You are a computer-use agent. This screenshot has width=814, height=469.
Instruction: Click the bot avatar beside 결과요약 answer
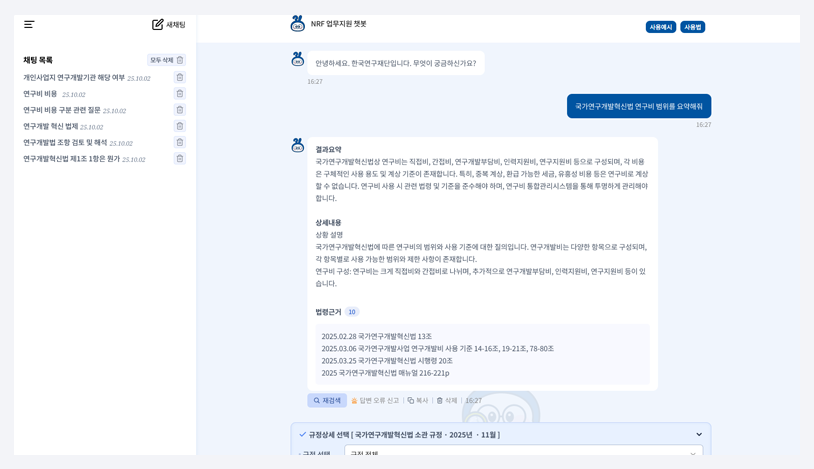click(297, 145)
